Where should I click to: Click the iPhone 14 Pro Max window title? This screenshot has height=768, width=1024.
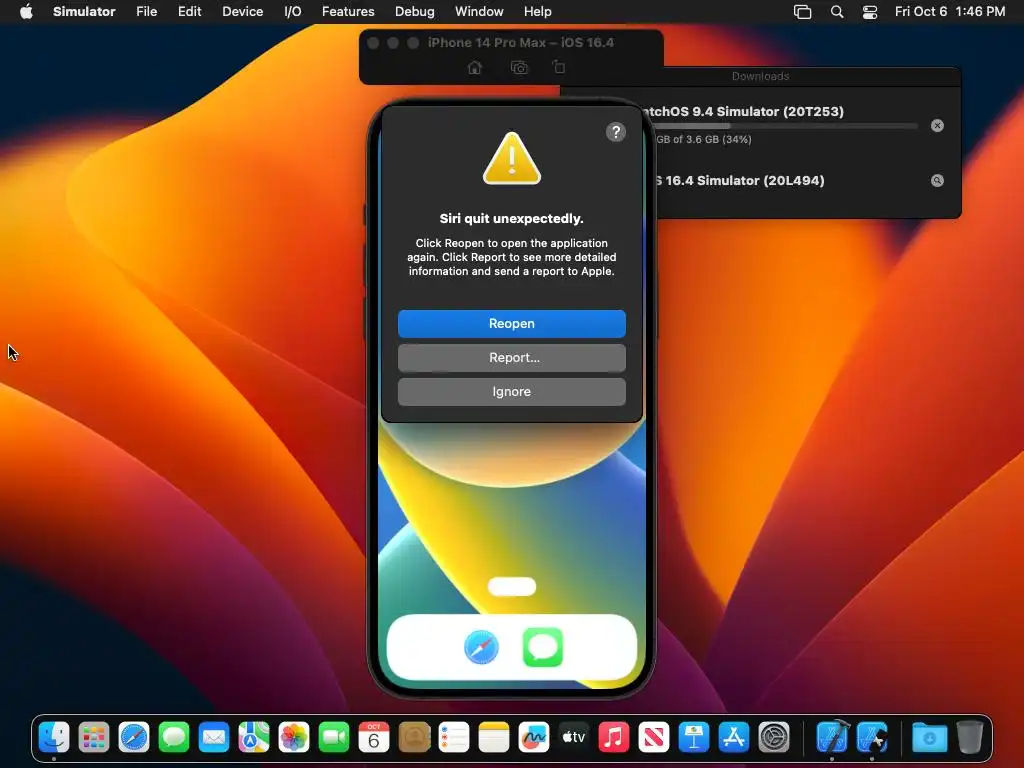520,42
